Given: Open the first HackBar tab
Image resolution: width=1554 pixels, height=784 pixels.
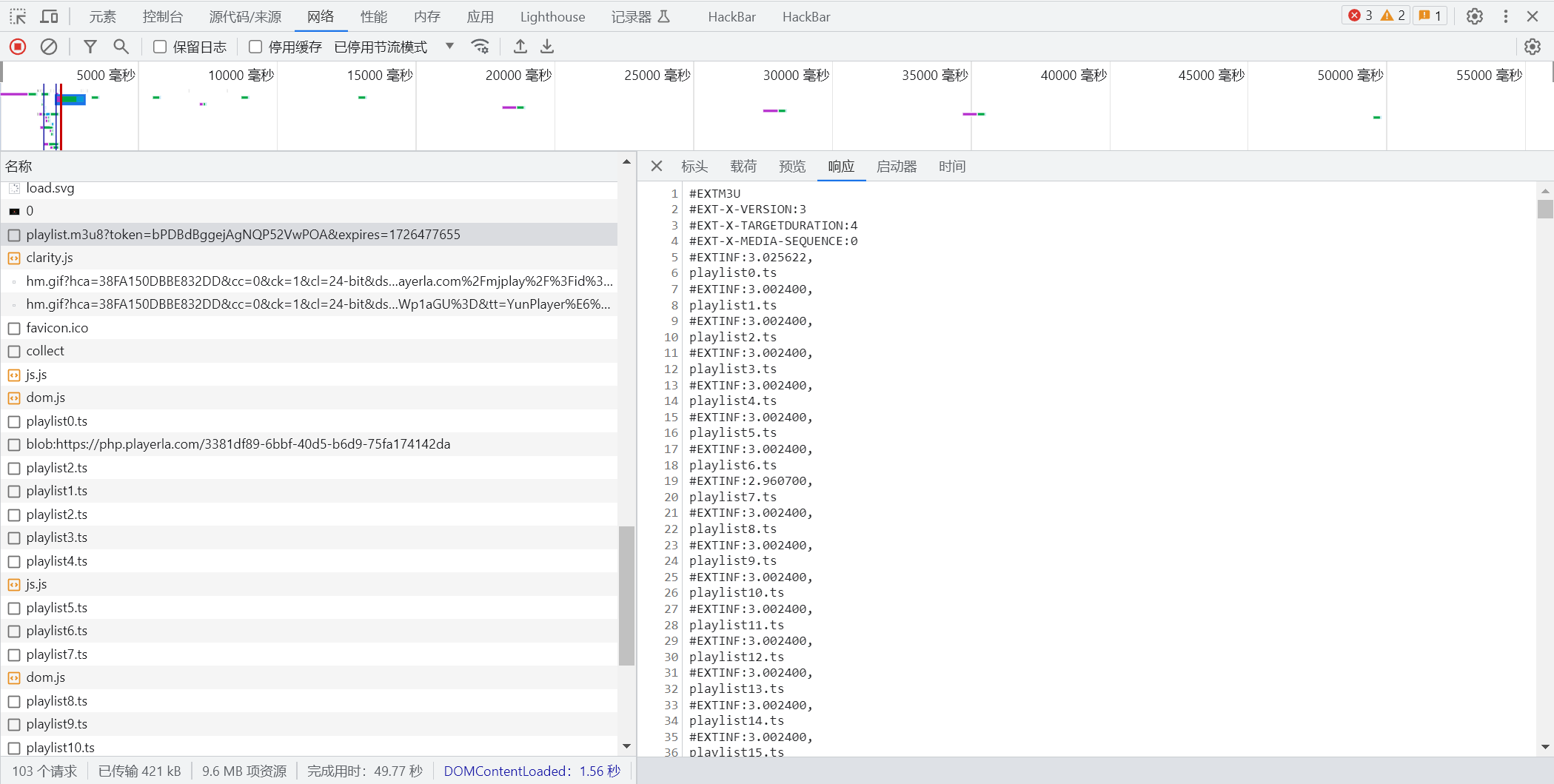Looking at the screenshot, I should (x=731, y=16).
